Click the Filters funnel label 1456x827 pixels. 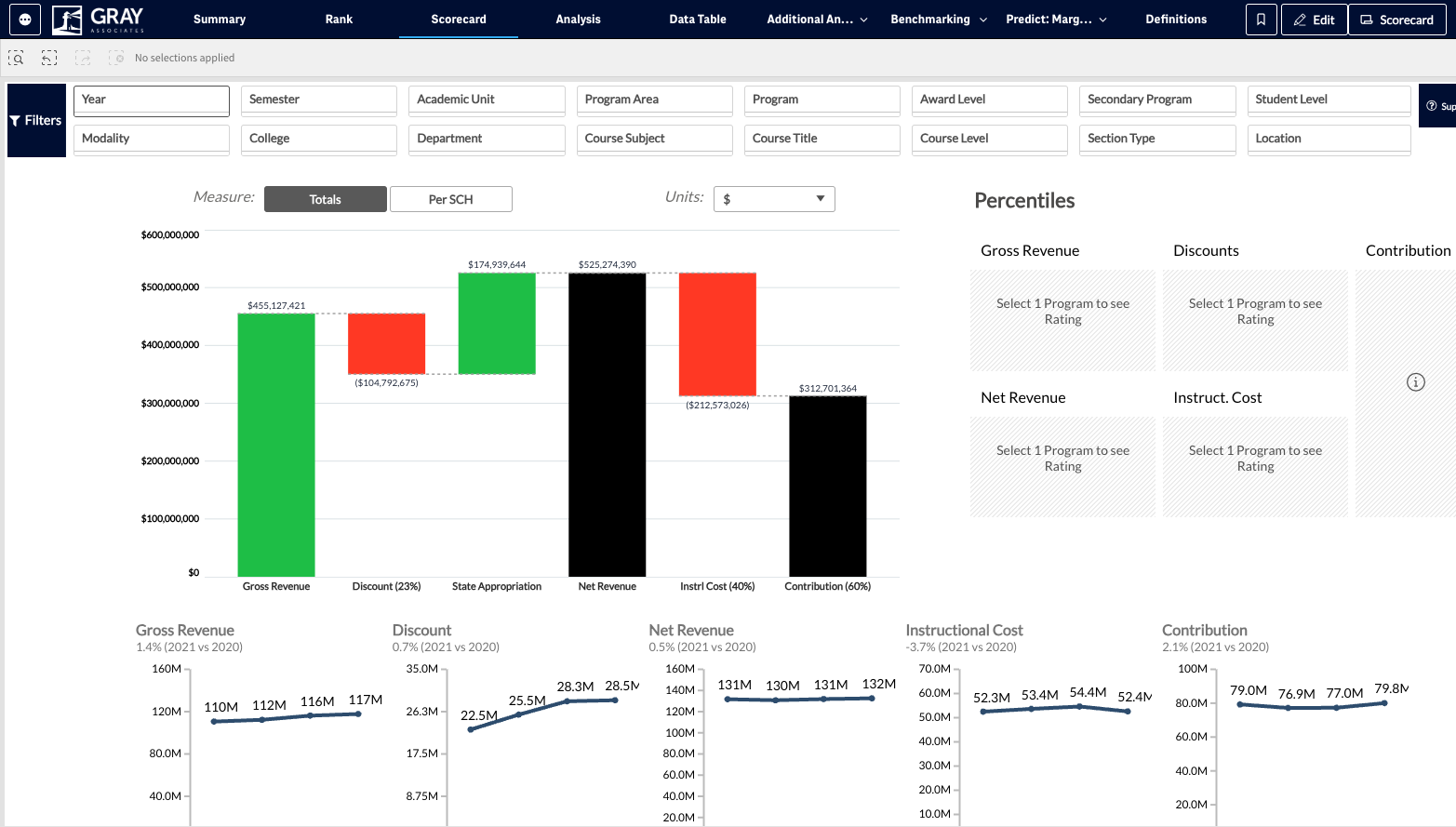pos(36,120)
